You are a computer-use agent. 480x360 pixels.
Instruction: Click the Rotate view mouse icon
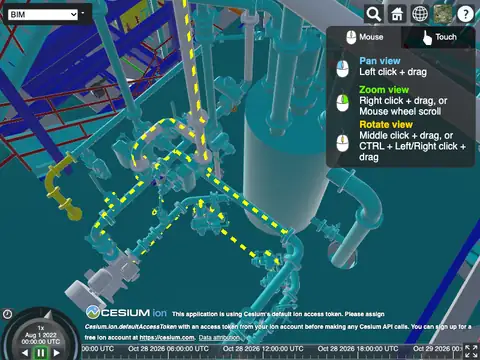click(343, 143)
